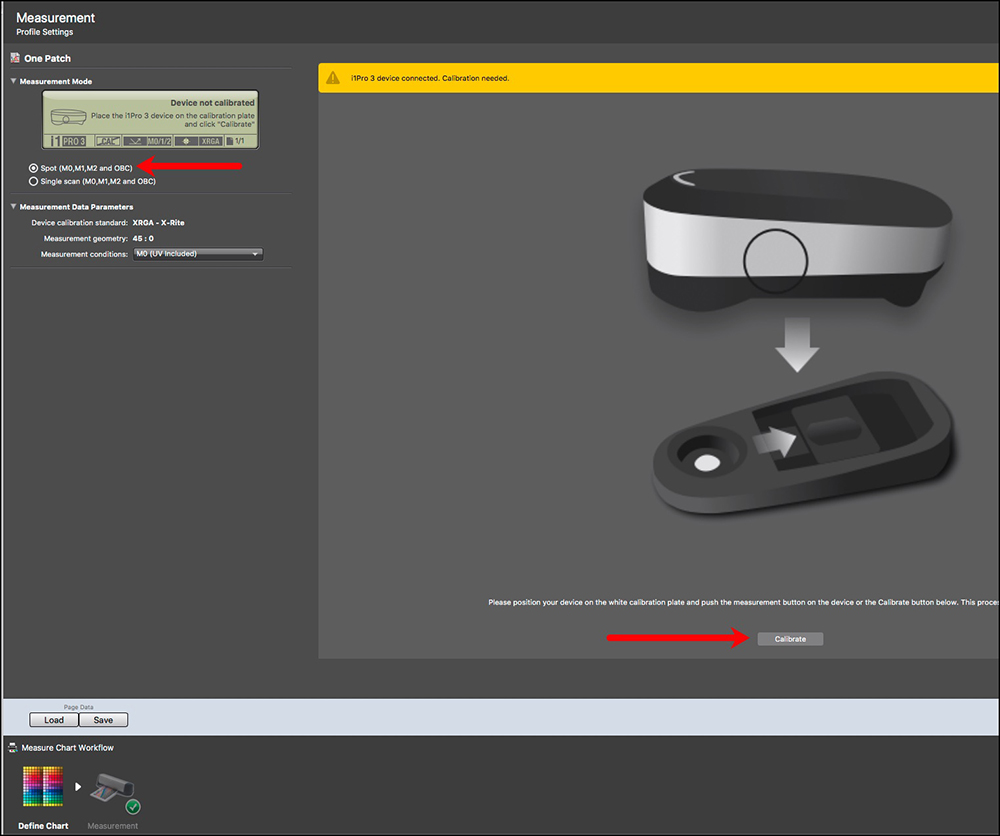Viewport: 1000px width, 836px height.
Task: Click the Load page data button
Action: coord(54,720)
